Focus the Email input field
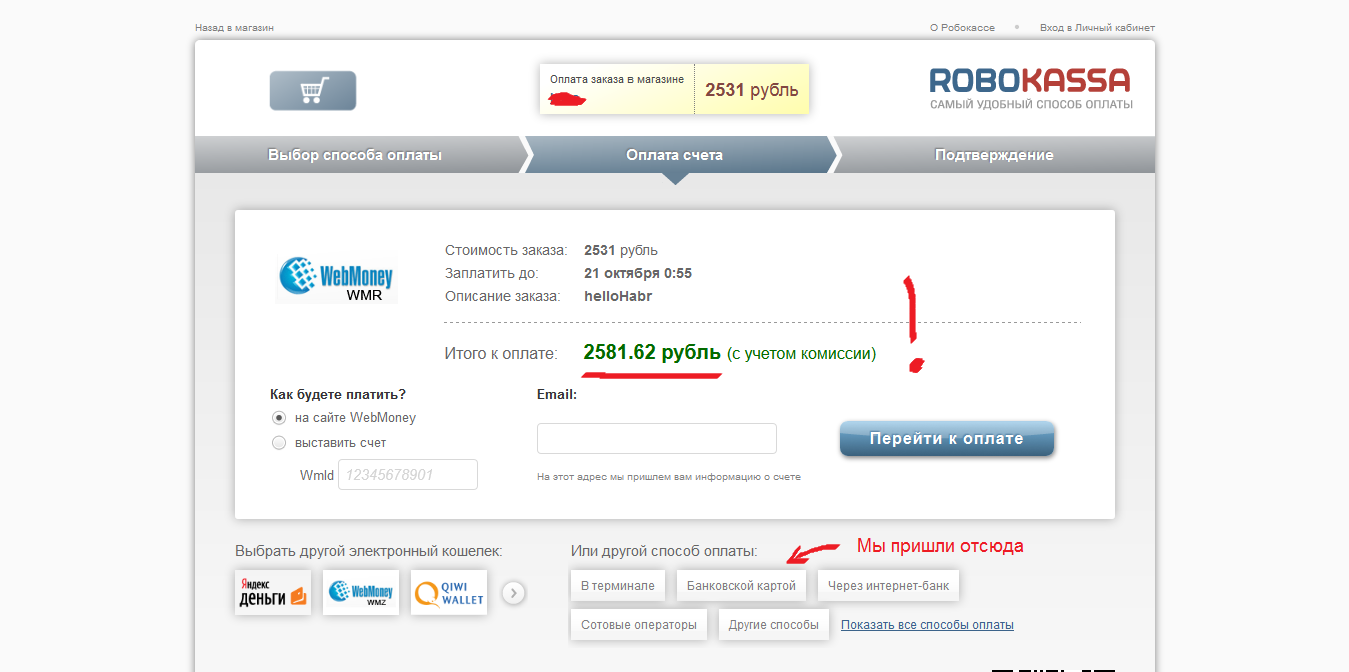 coord(657,439)
